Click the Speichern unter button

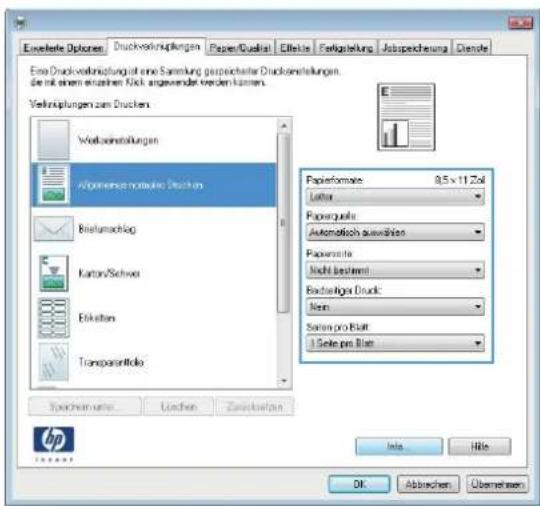[x=85, y=407]
